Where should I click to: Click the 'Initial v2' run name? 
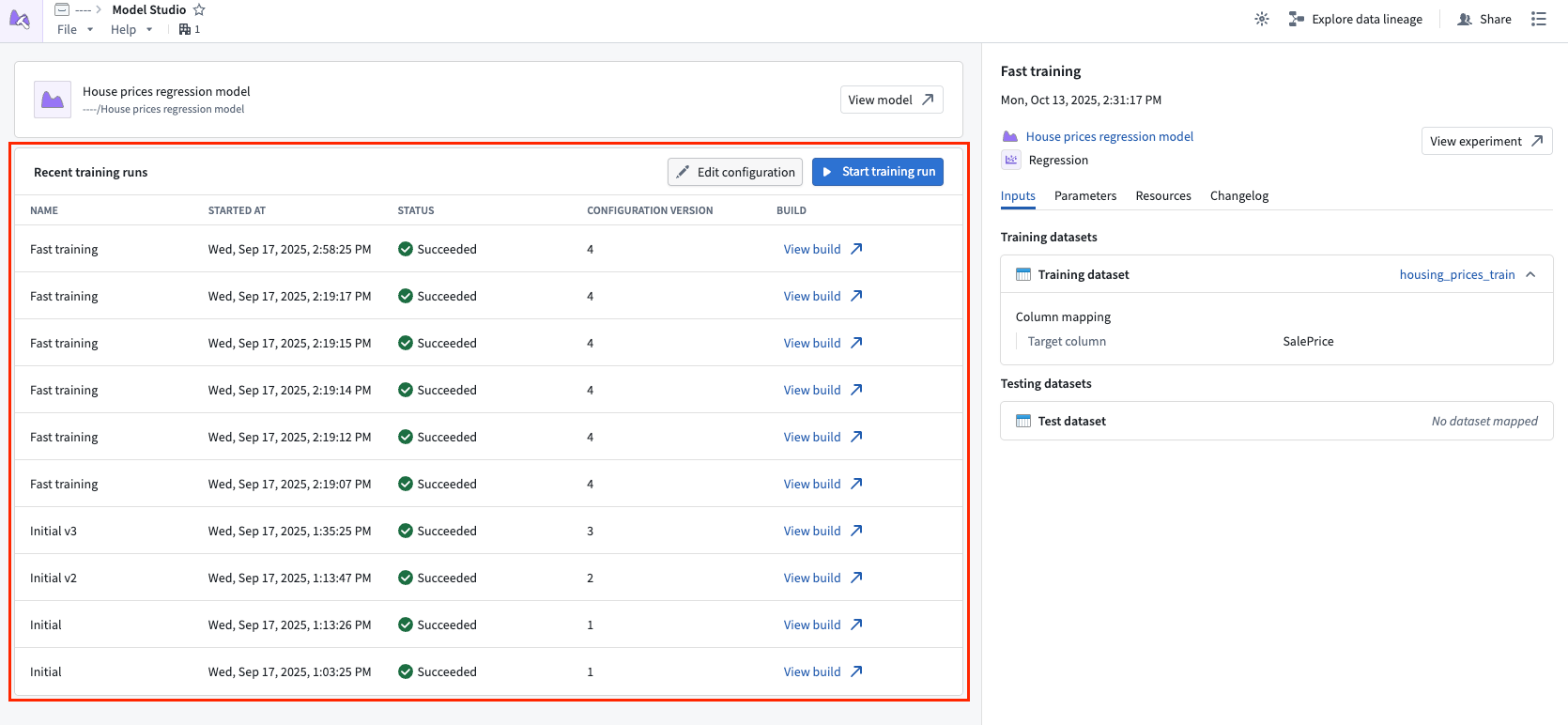[x=54, y=578]
